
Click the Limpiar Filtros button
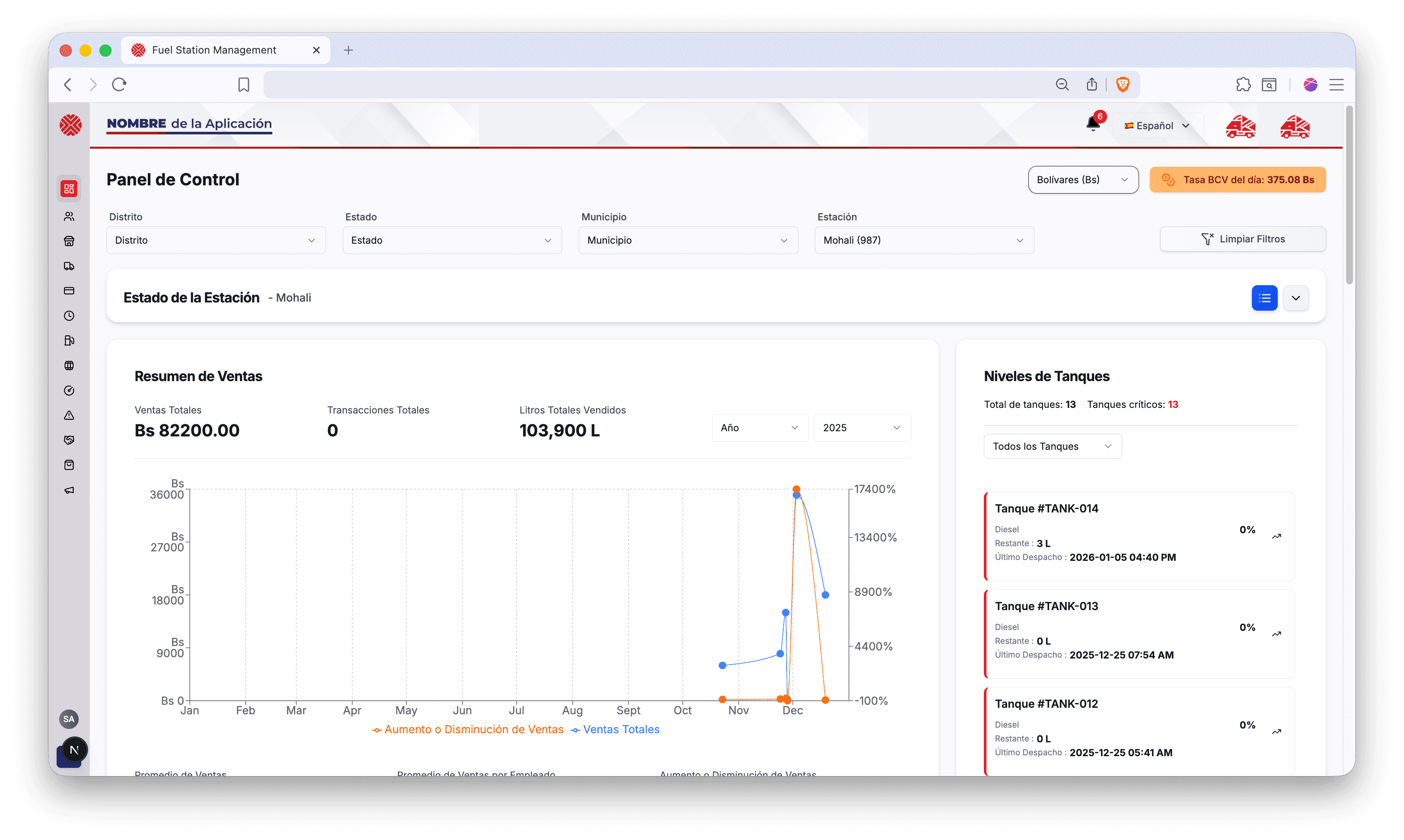click(x=1243, y=239)
